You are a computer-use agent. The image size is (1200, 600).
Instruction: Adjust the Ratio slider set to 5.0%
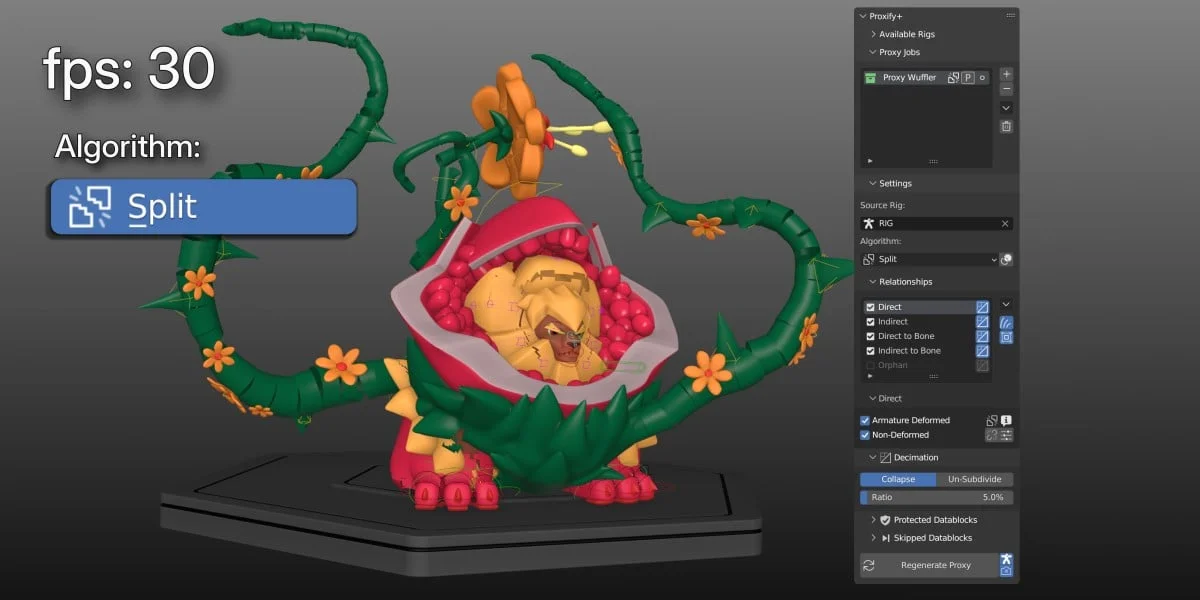[936, 497]
